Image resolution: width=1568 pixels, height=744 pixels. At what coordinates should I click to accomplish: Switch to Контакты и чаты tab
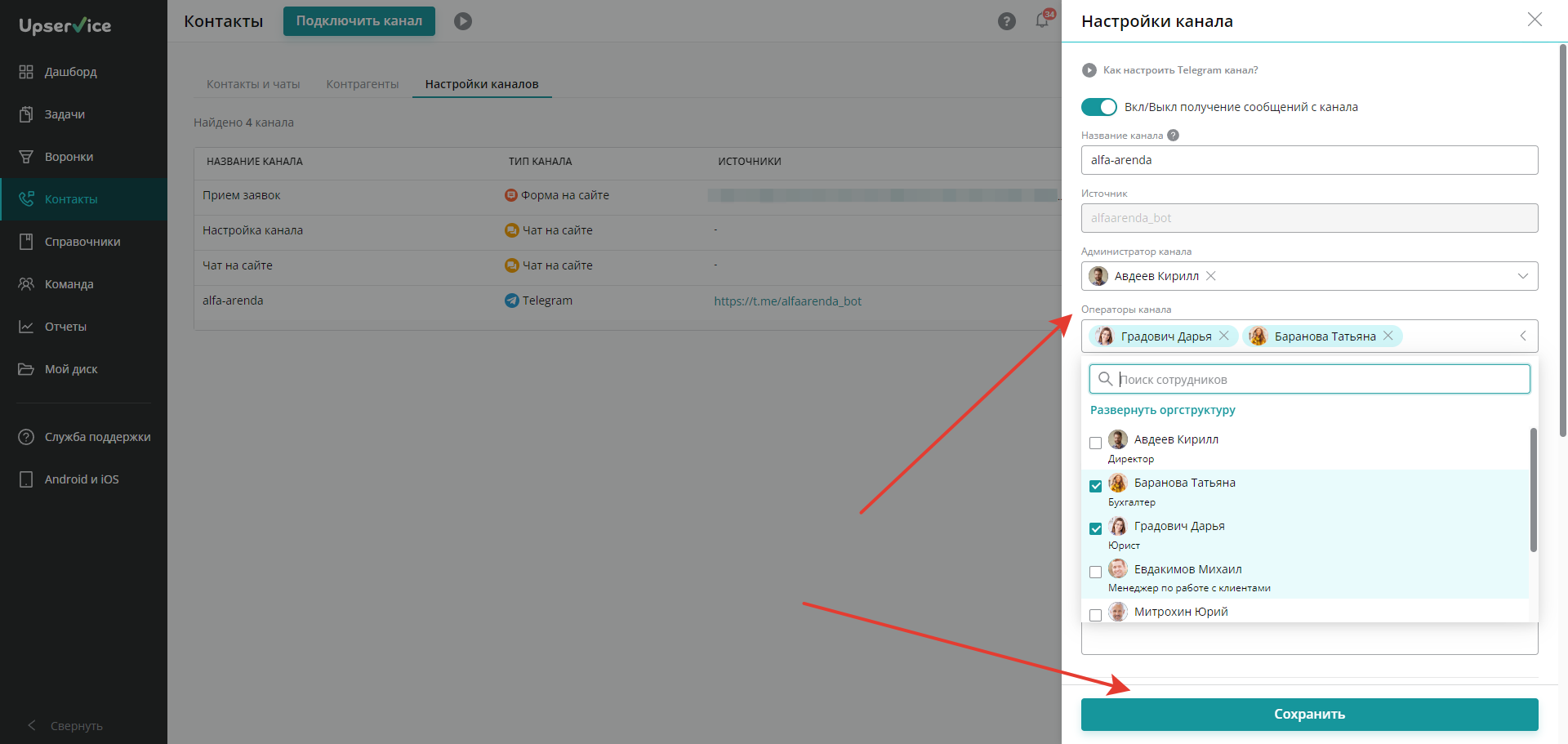(x=253, y=84)
